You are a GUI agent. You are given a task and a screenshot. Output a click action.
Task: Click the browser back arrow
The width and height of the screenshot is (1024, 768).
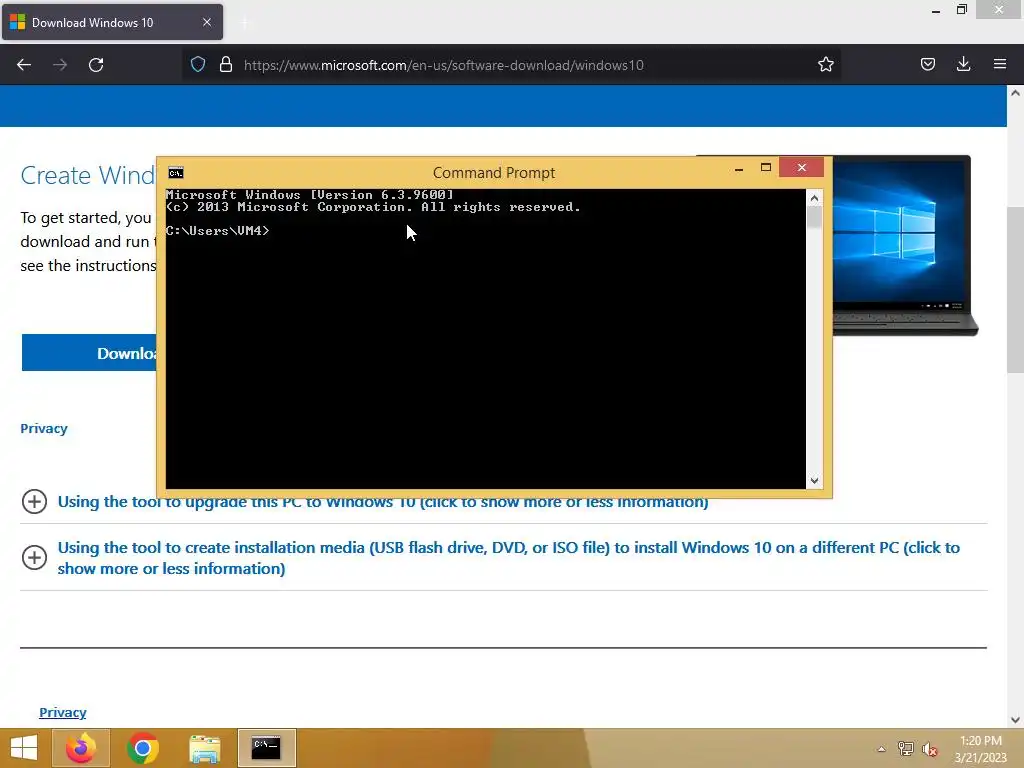point(24,65)
